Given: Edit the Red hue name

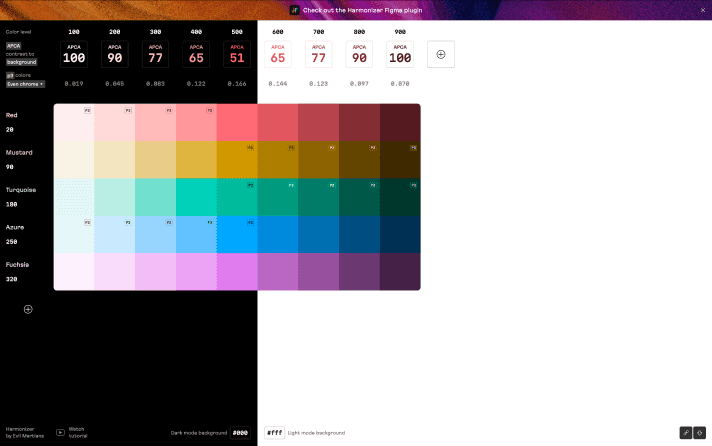Looking at the screenshot, I should [12, 115].
